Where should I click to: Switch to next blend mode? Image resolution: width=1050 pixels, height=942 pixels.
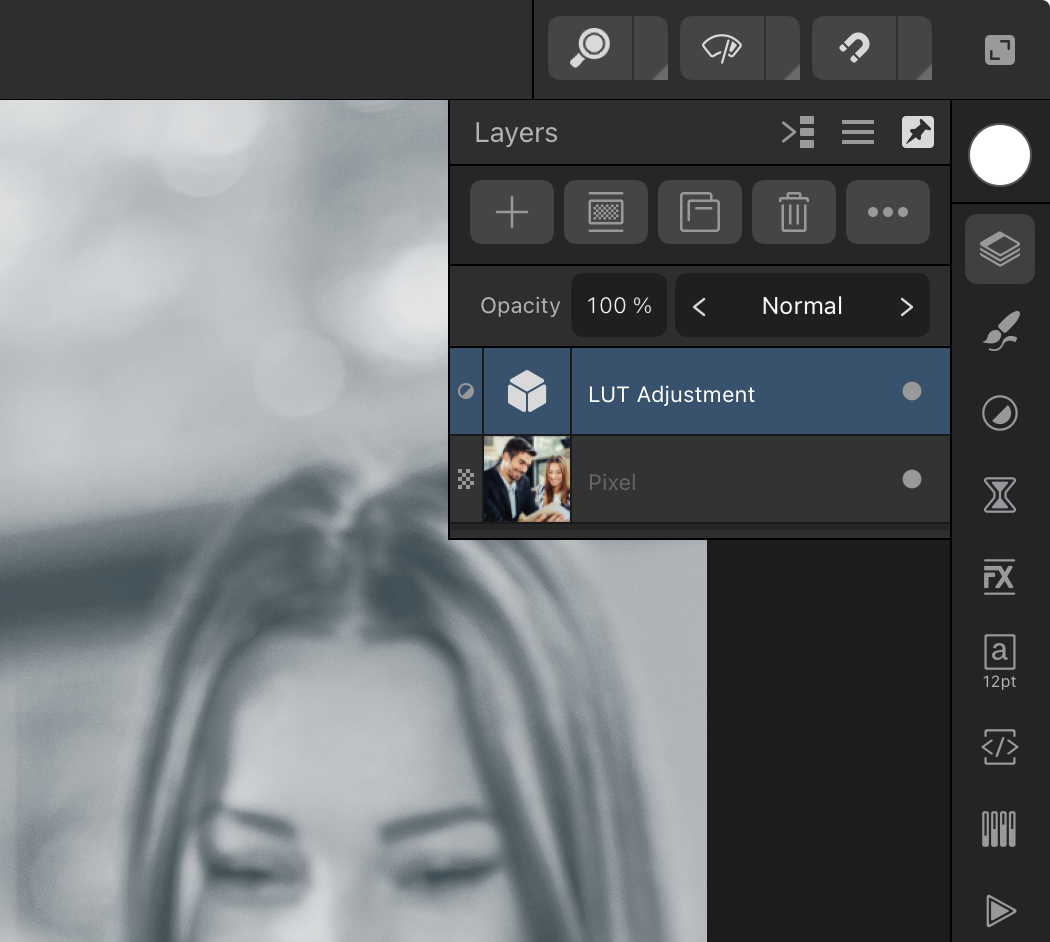(x=906, y=307)
